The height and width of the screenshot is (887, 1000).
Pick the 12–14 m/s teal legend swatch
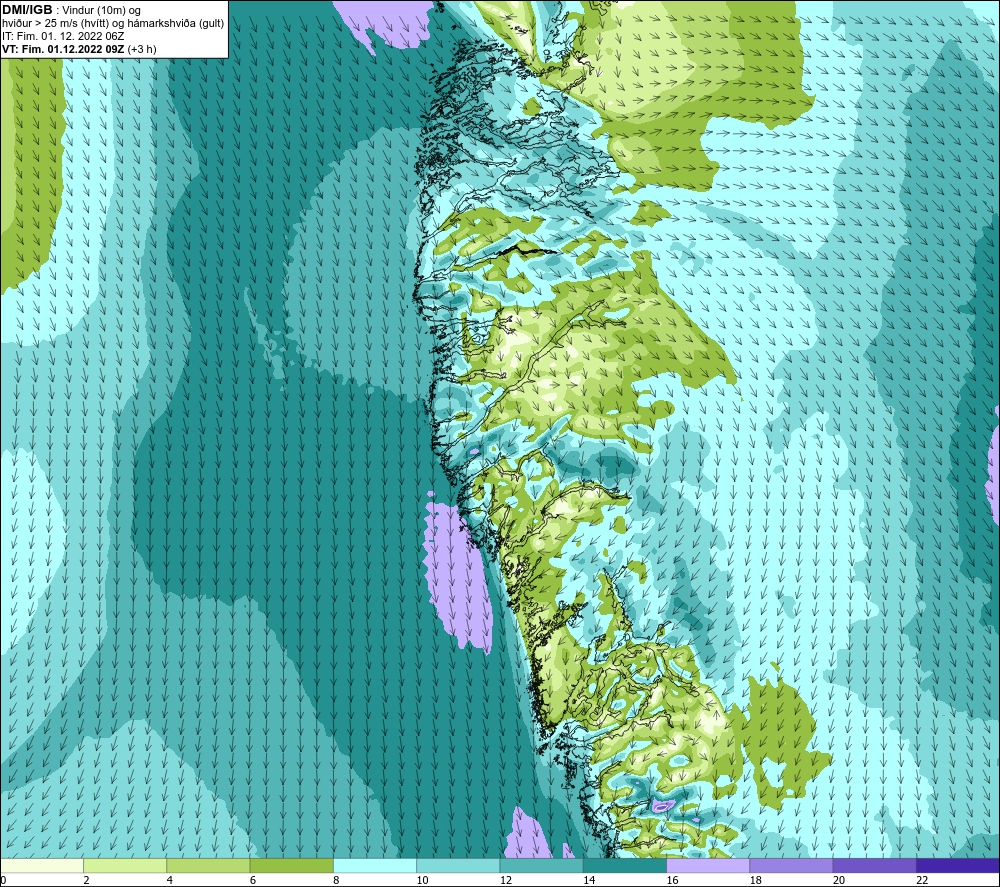pos(541,865)
